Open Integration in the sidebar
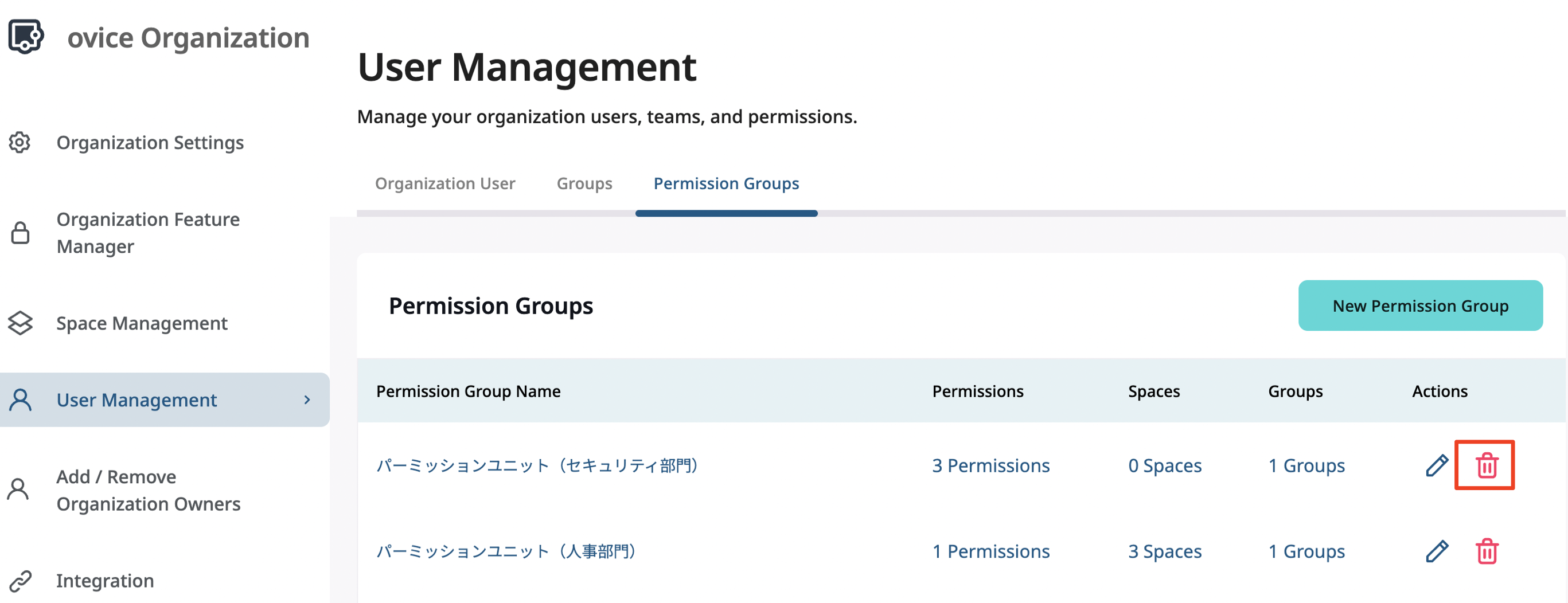Viewport: 1568px width, 603px height. tap(106, 581)
